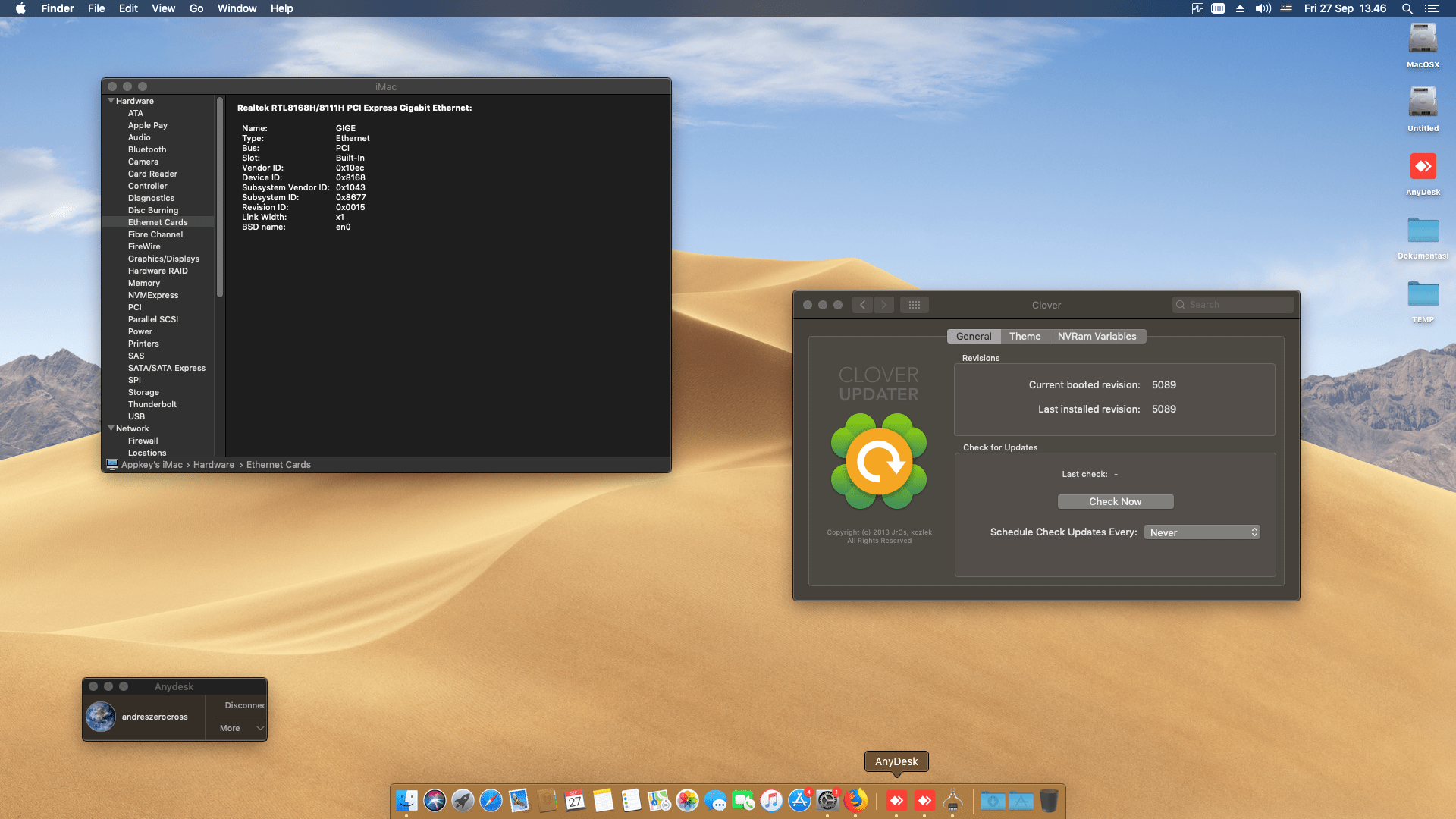Click the Search field in Clover window
Image resolution: width=1456 pixels, height=819 pixels.
click(1232, 305)
